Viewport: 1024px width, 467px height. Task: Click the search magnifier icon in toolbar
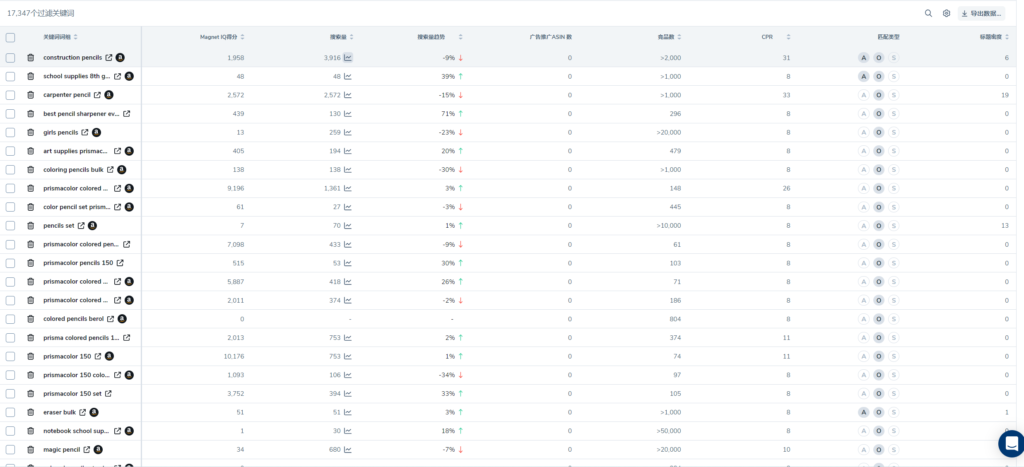click(x=928, y=13)
